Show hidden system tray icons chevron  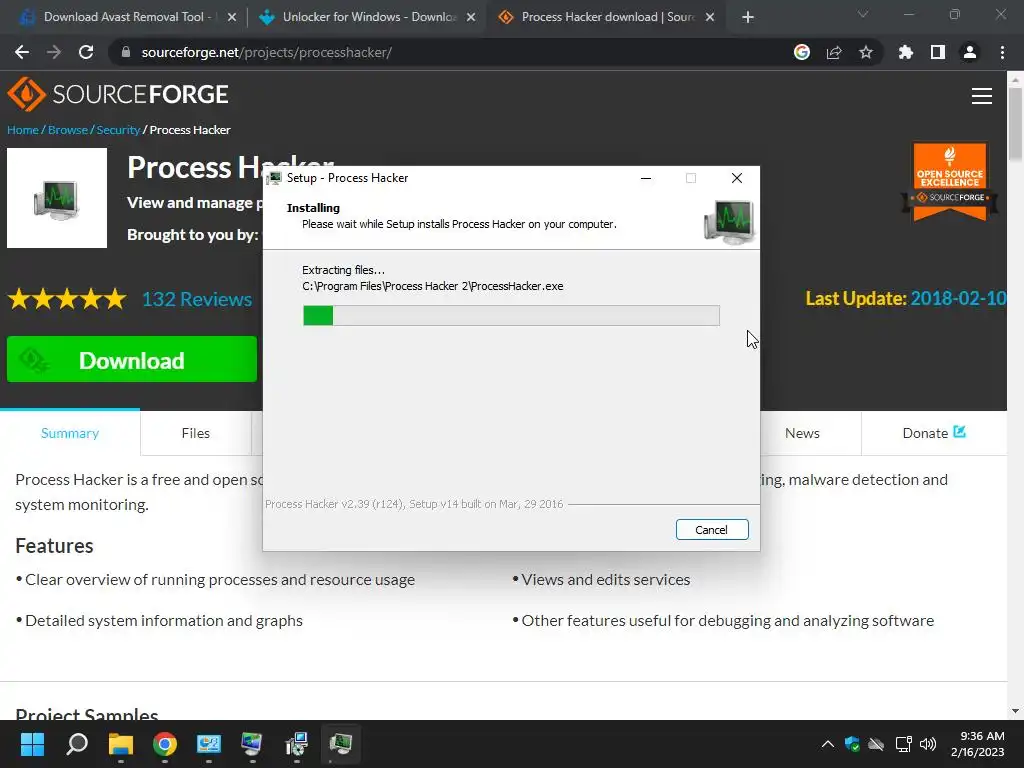(x=827, y=744)
